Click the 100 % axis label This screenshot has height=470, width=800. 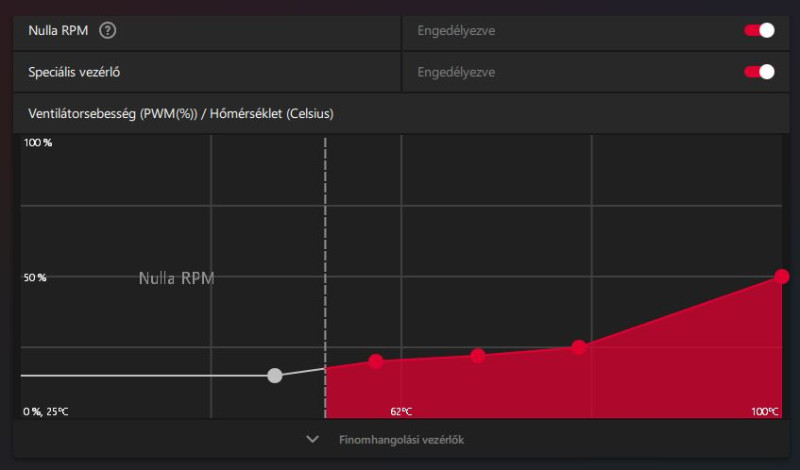[x=38, y=143]
